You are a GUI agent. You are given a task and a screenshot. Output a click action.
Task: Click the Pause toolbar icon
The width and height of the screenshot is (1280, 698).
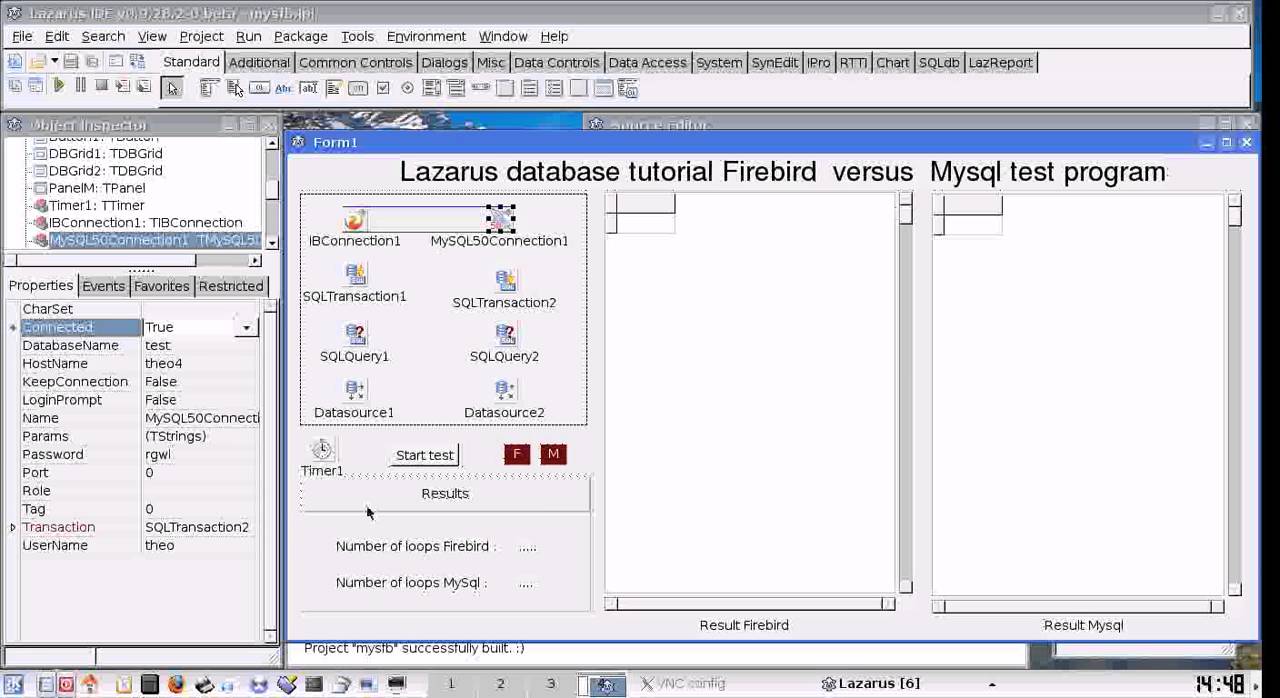80,86
